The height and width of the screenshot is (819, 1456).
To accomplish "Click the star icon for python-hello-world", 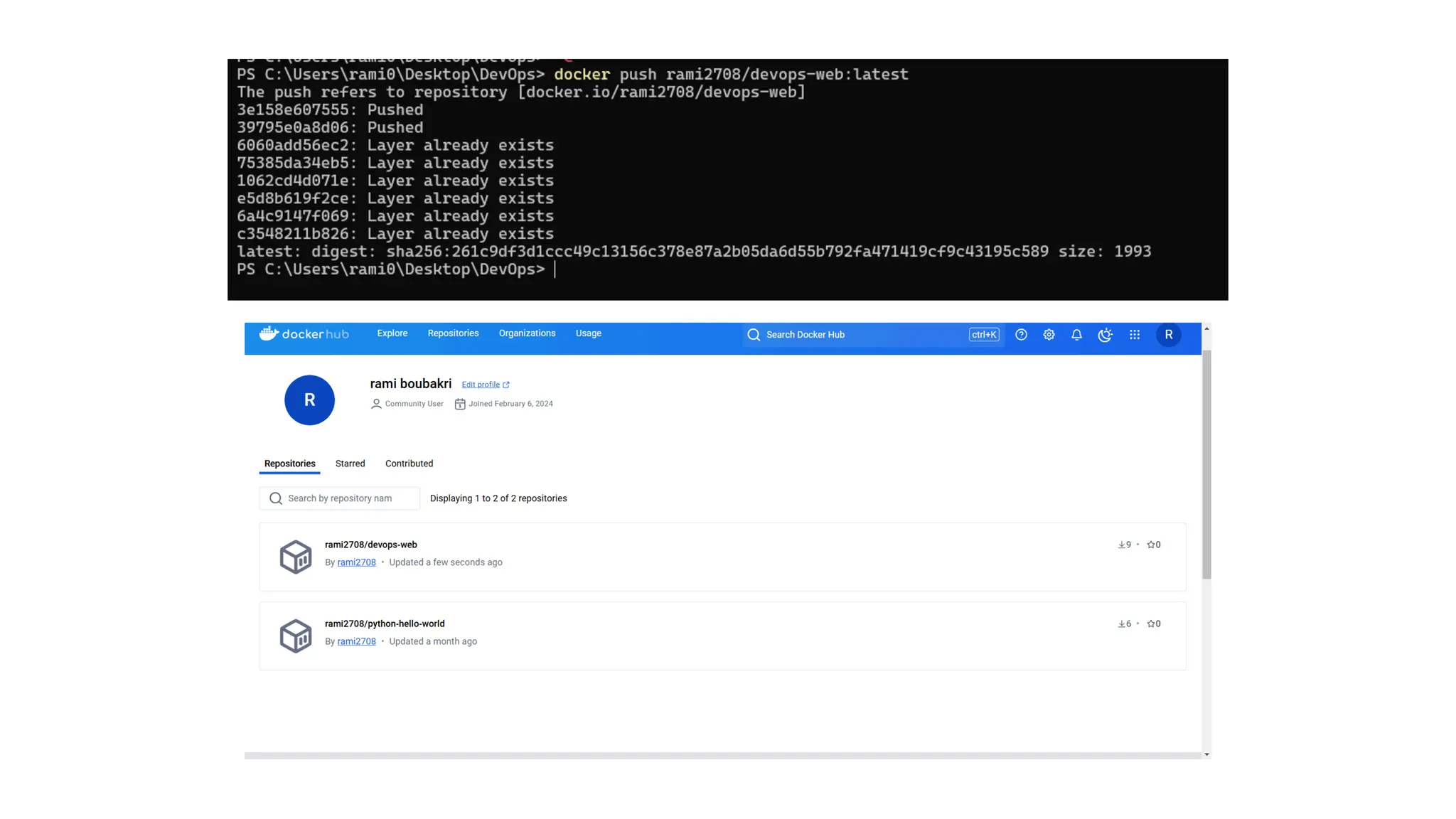I will point(1151,623).
